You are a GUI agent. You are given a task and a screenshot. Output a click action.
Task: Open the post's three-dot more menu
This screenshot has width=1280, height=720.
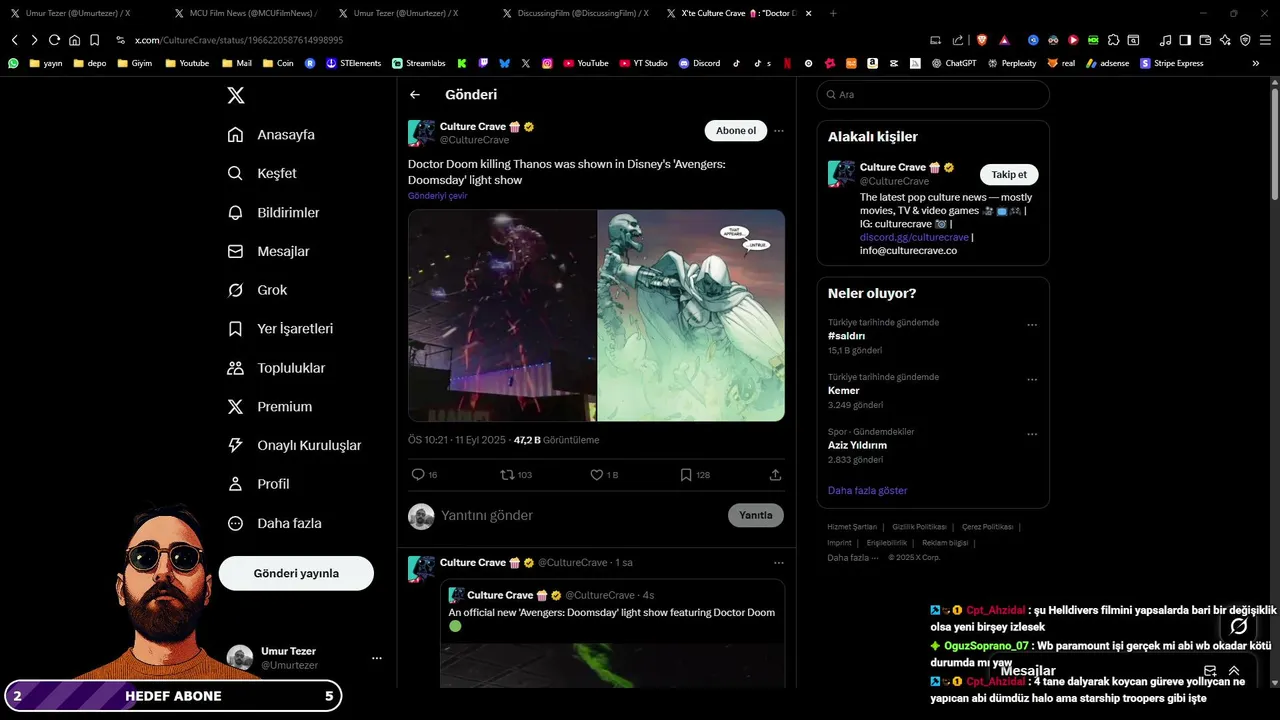coord(779,131)
